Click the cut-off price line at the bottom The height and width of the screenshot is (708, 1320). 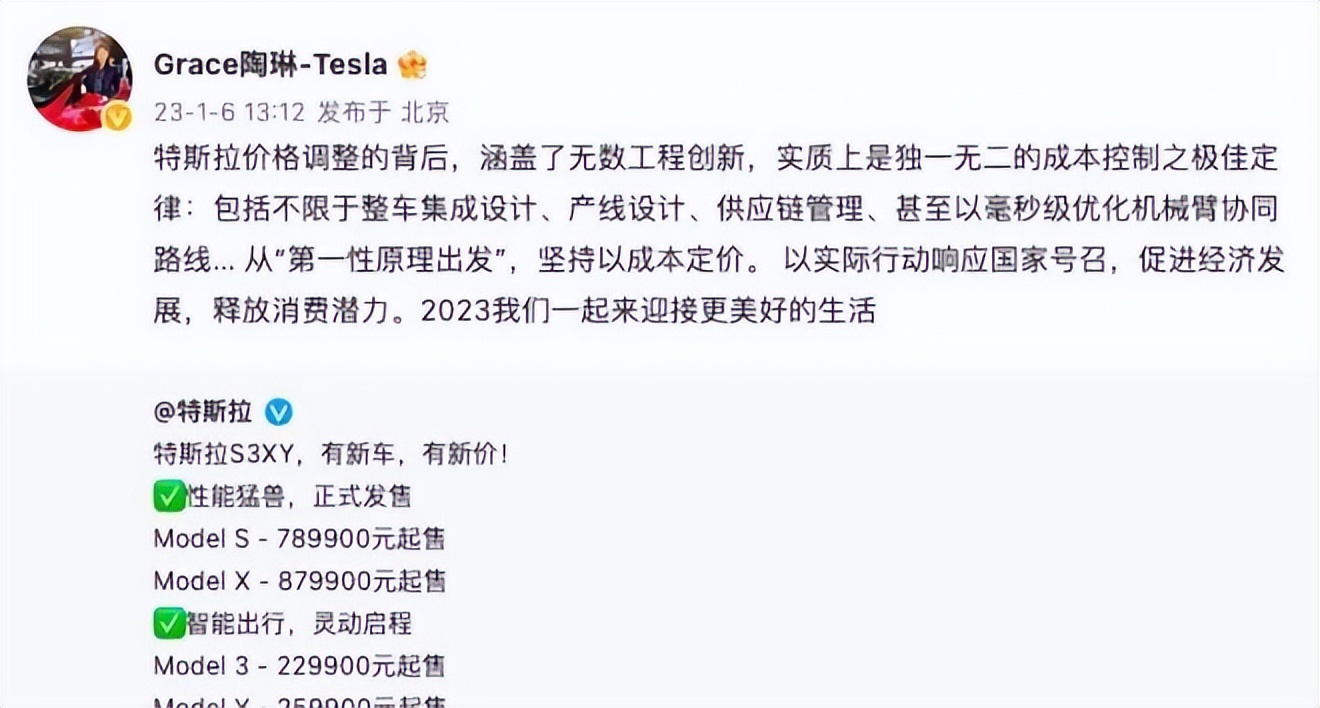pos(299,701)
